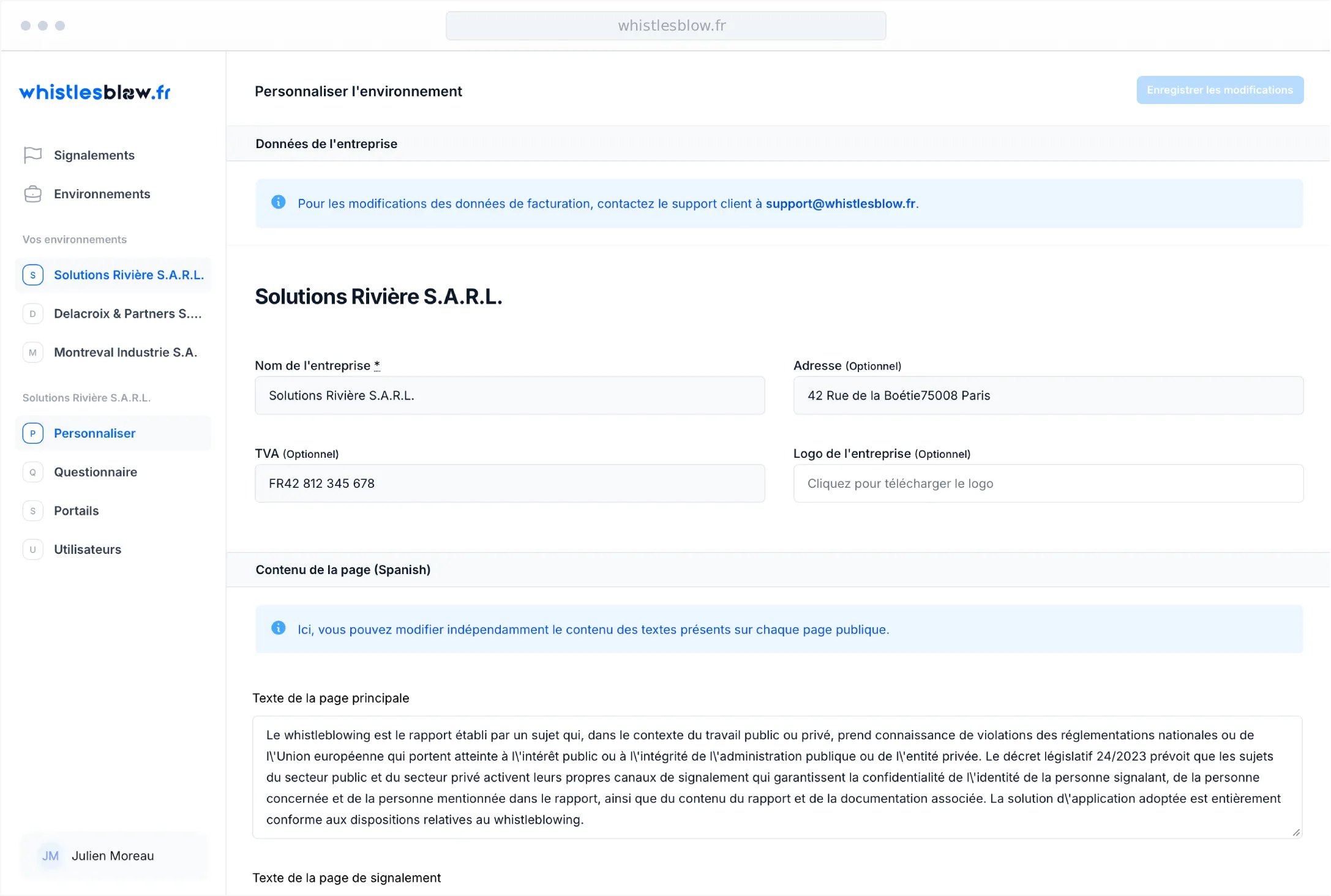Click the Nom de l'entreprise field
The image size is (1331, 896).
pyautogui.click(x=509, y=395)
